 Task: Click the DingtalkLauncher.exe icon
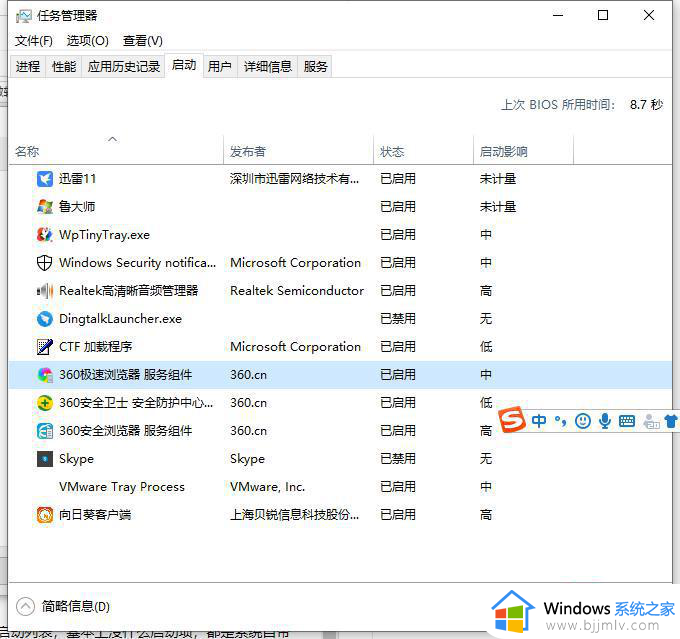tap(45, 319)
